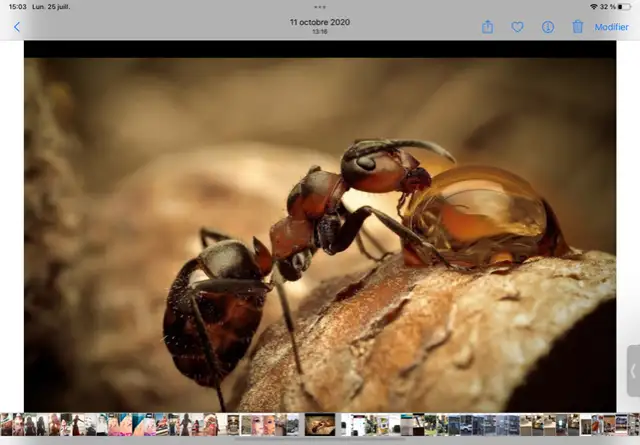Tap the "13:16" capture time
Image resolution: width=640 pixels, height=445 pixels.
[x=320, y=31]
